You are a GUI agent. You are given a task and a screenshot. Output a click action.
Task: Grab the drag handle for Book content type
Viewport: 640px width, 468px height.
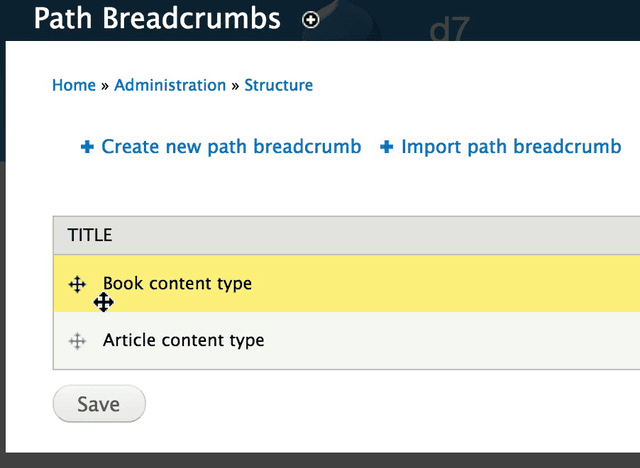coord(77,284)
